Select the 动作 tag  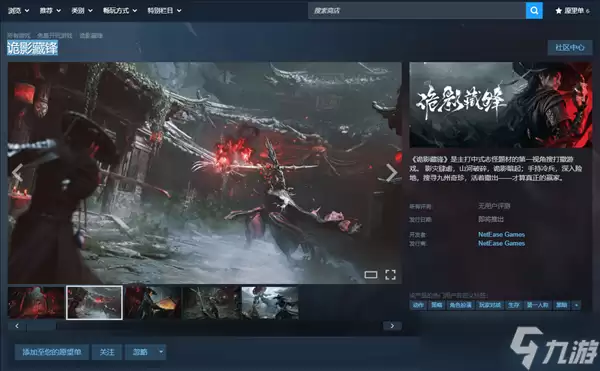coord(418,305)
